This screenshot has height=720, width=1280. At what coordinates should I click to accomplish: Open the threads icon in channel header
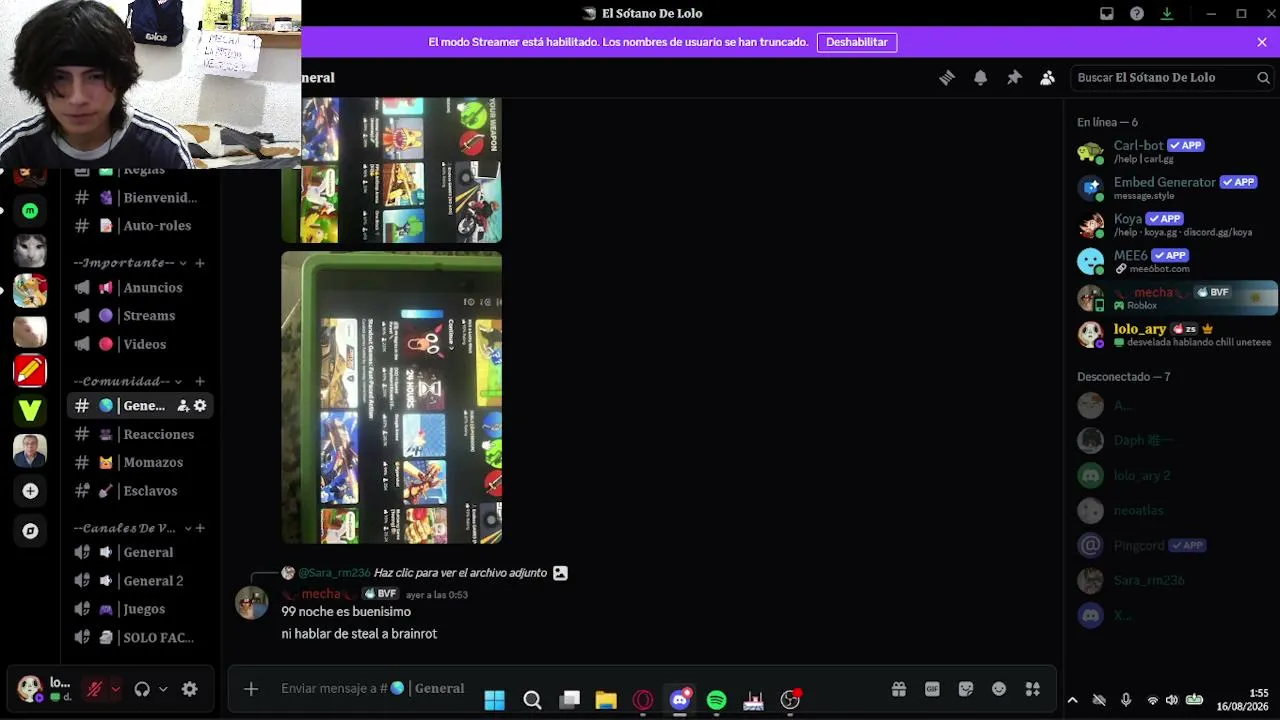point(947,78)
